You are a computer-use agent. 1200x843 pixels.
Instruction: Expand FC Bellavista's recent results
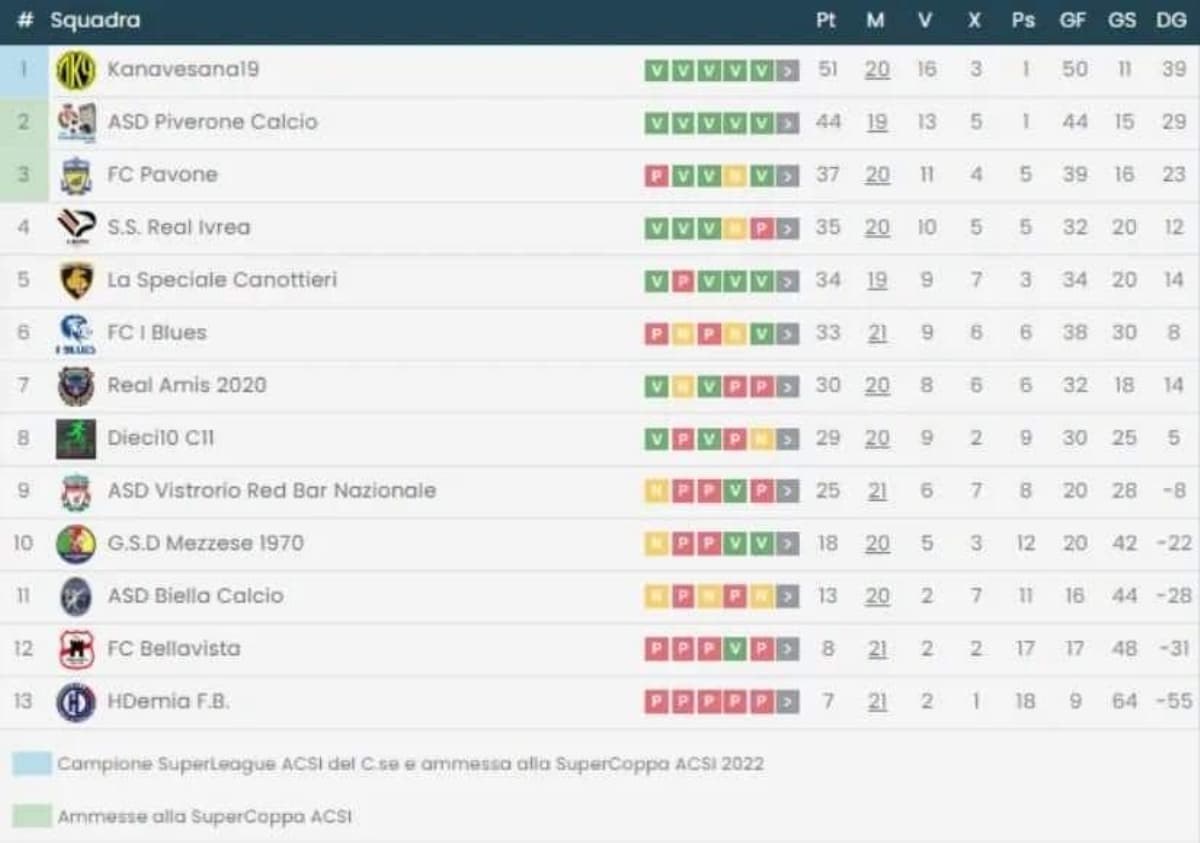[x=790, y=648]
